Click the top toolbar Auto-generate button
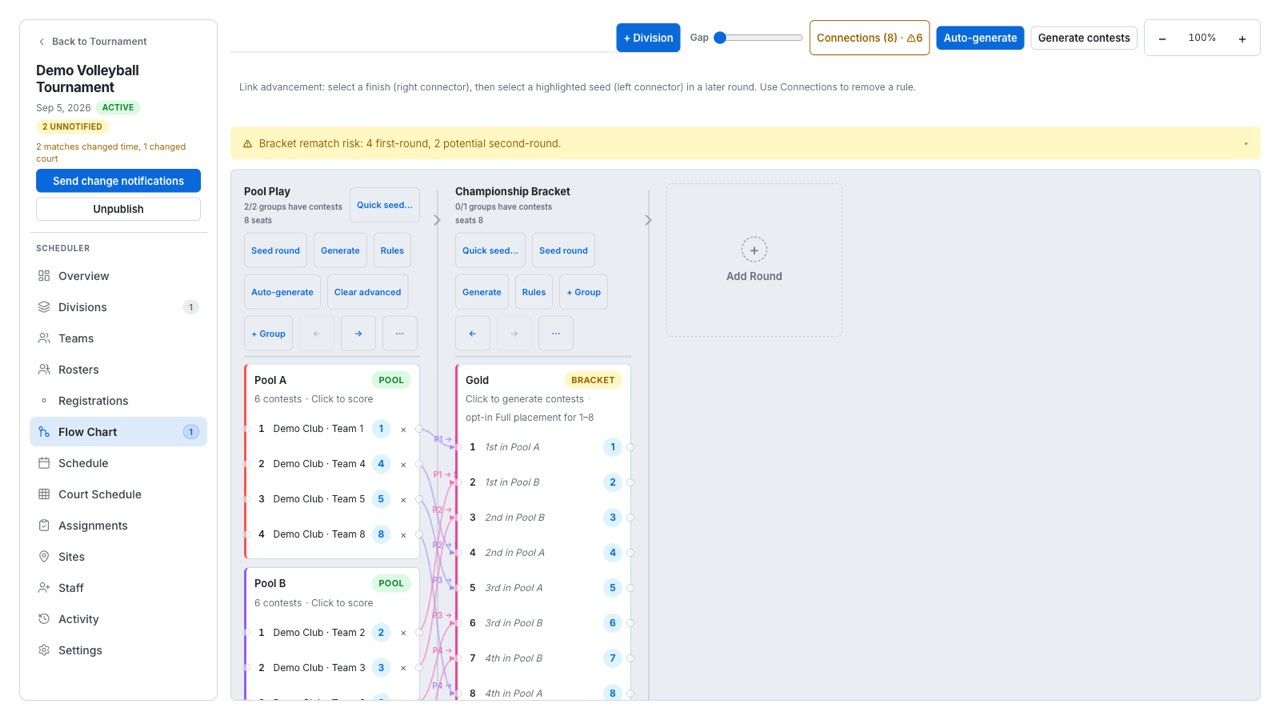This screenshot has height=720, width=1280. [980, 38]
